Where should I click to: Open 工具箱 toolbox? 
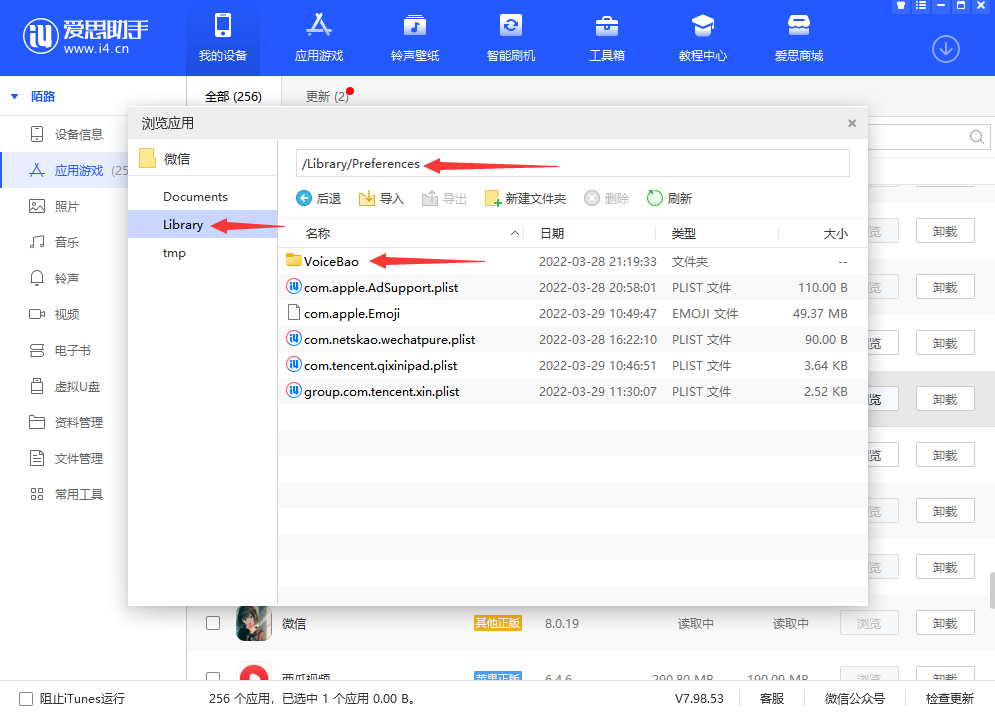607,38
